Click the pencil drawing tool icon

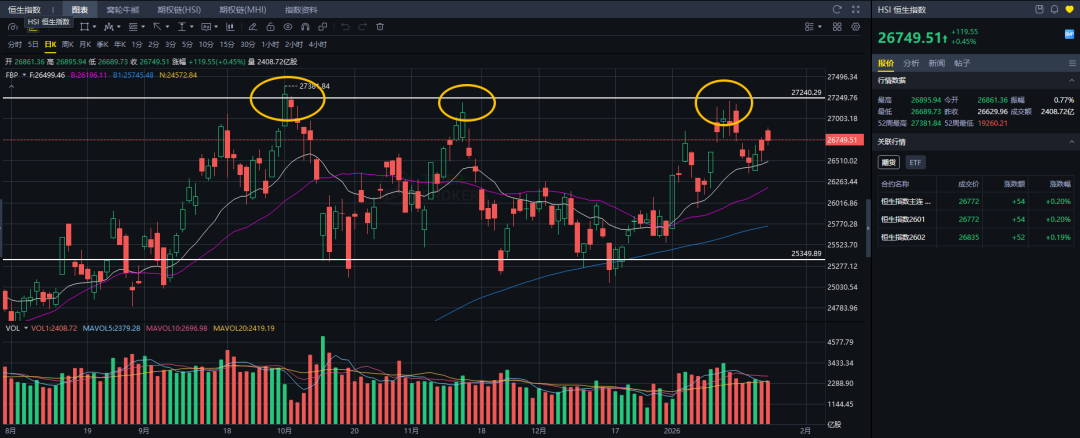pyautogui.click(x=255, y=27)
